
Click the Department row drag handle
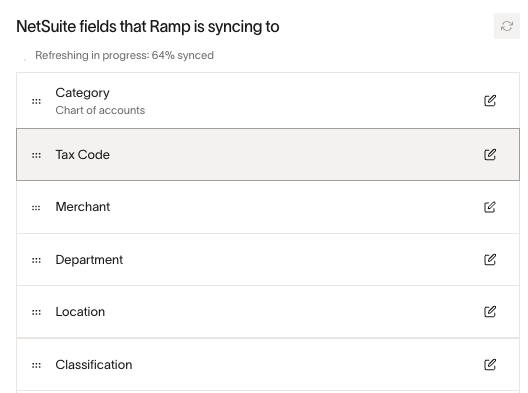click(36, 260)
